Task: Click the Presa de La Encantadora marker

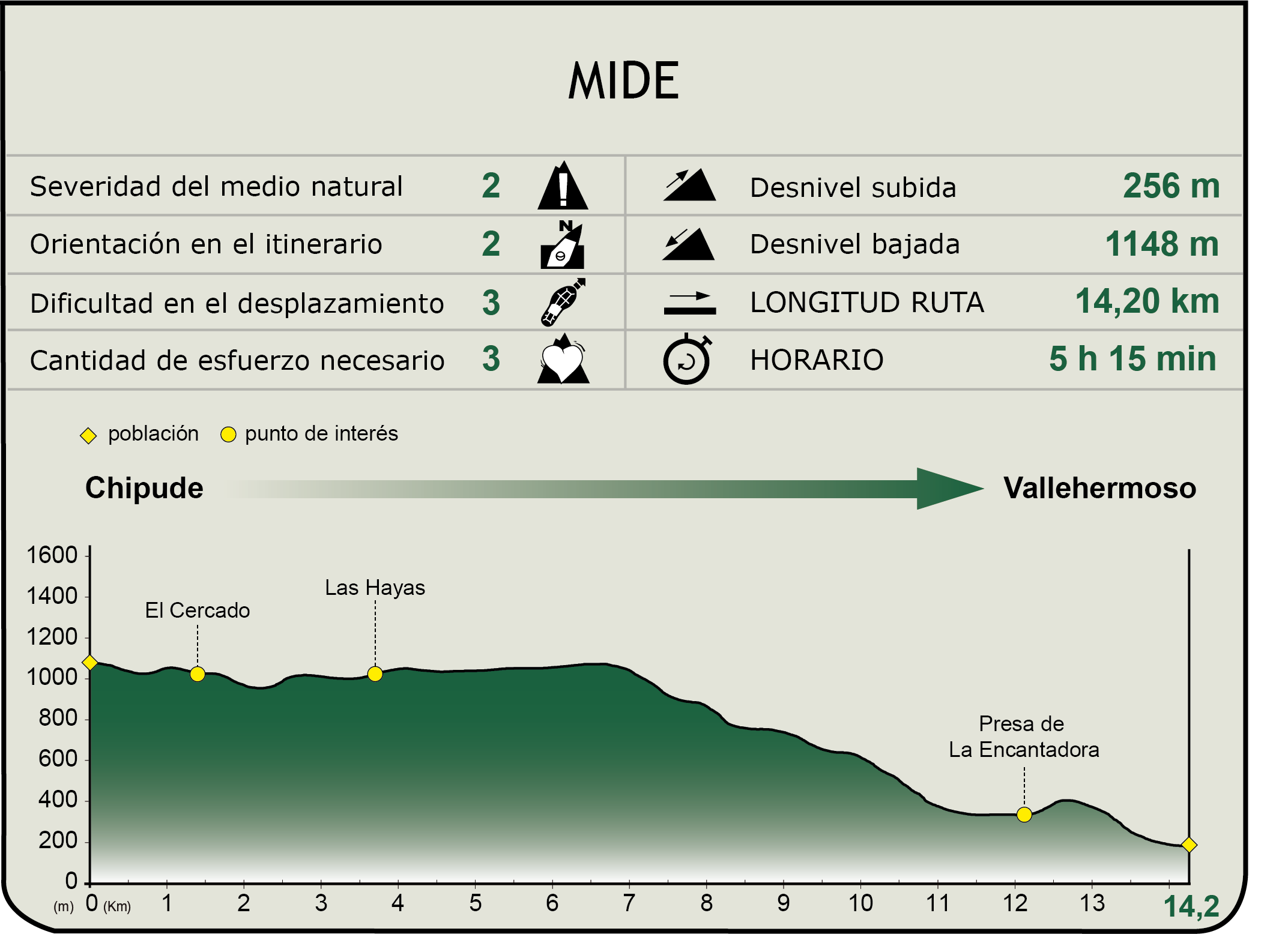Action: pyautogui.click(x=1024, y=815)
